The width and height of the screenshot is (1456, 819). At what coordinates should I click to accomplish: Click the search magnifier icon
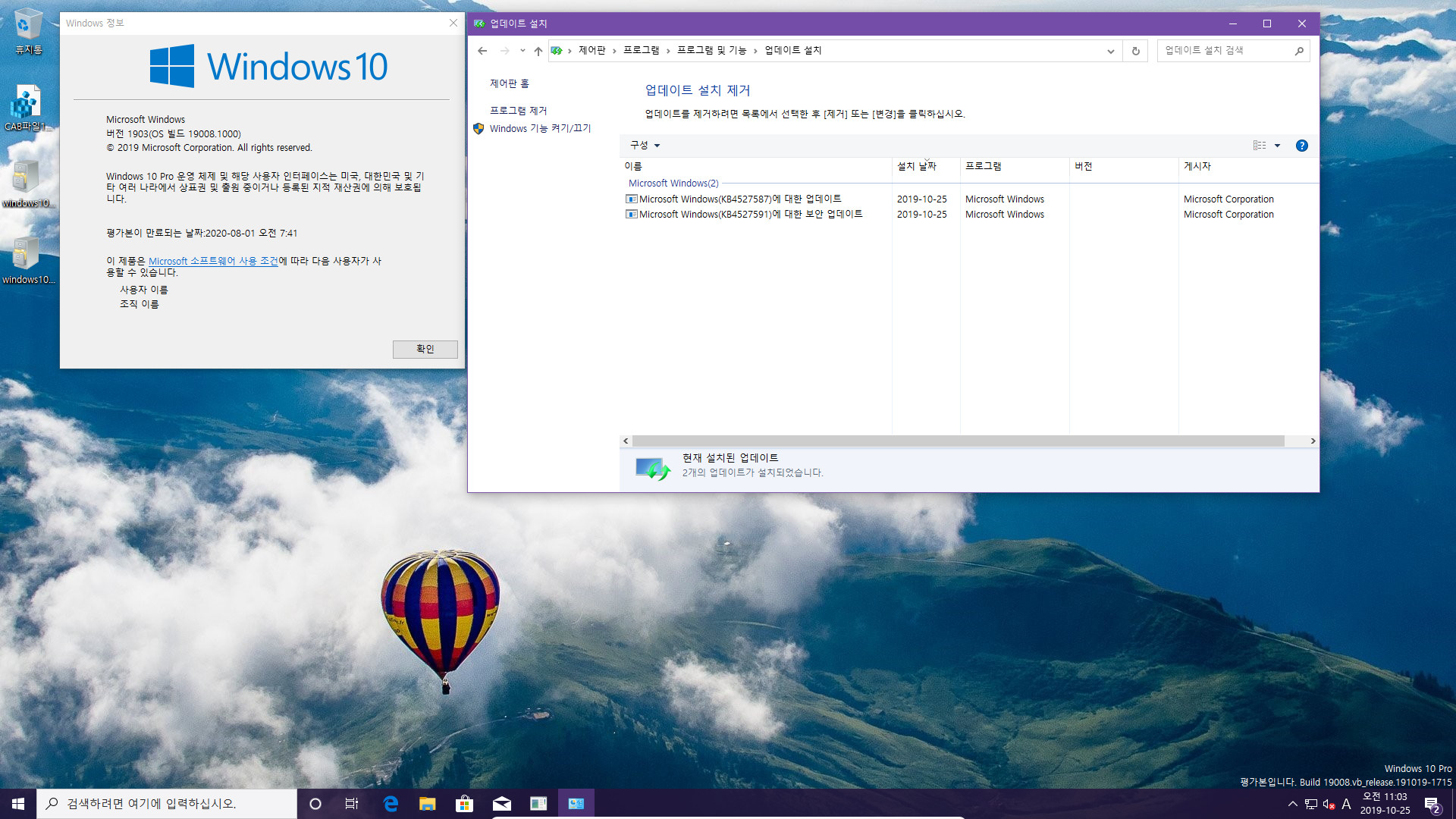[1299, 51]
